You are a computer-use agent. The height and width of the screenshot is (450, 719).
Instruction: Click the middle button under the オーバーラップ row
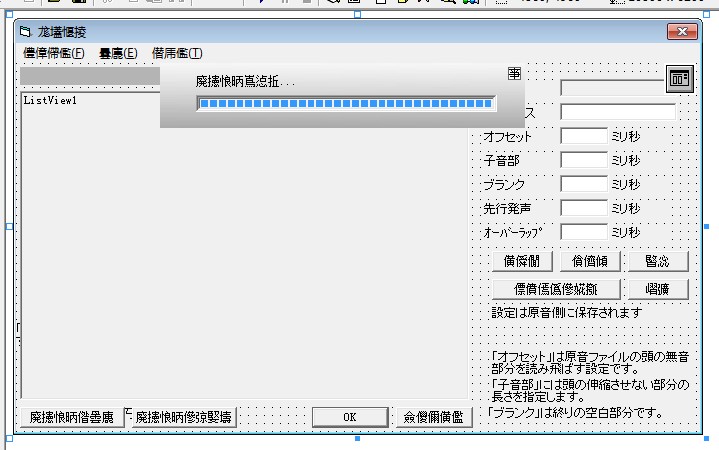[590, 261]
